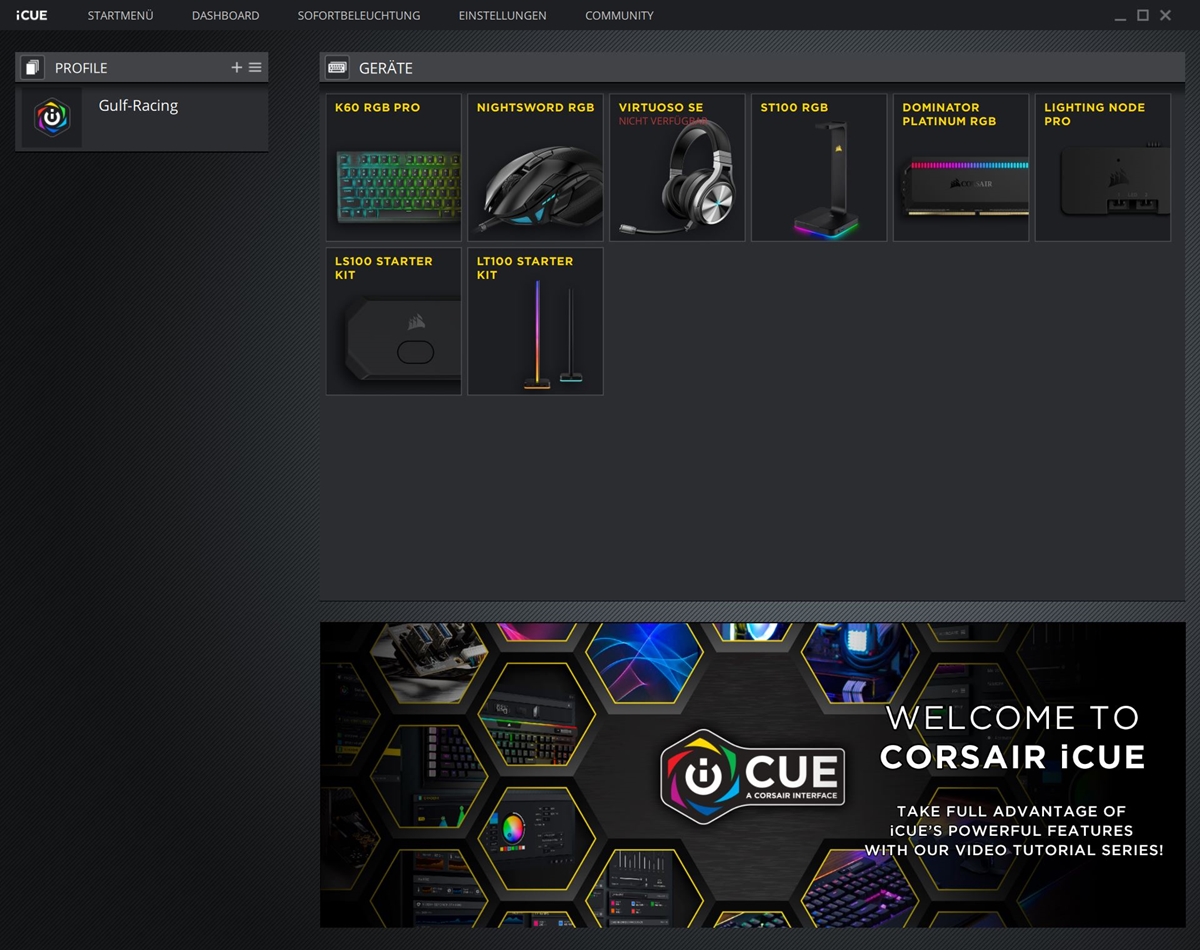Maximize the iCUE window
Viewport: 1200px width, 950px height.
click(1143, 16)
